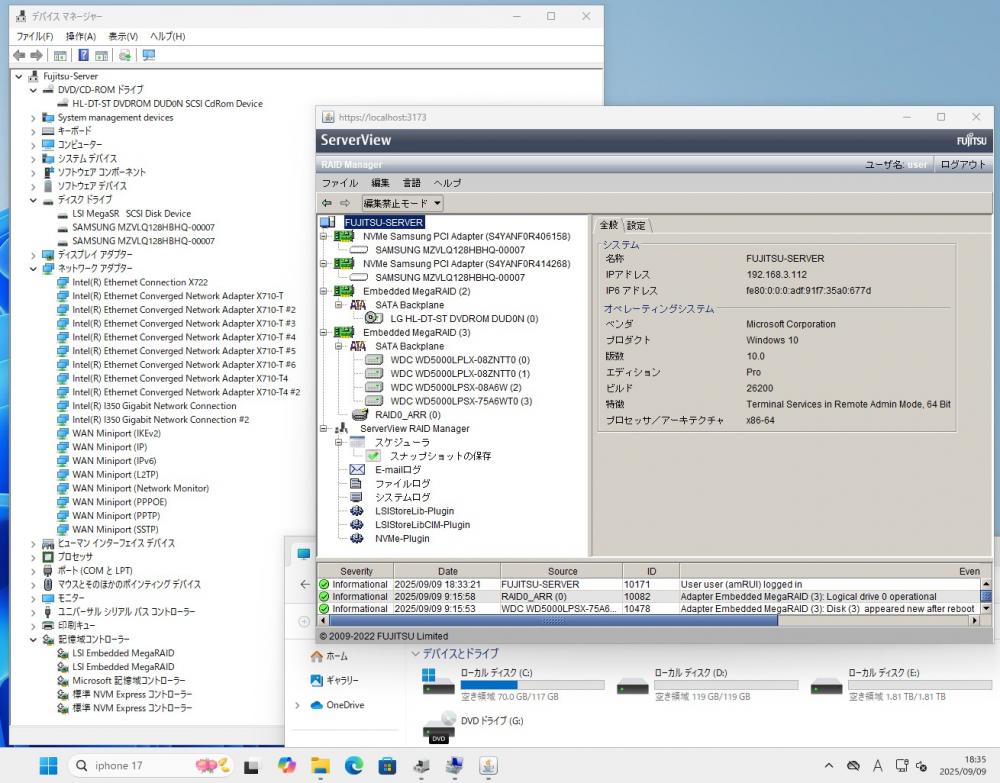Click the ログアウト button
Image resolution: width=1000 pixels, height=783 pixels.
click(x=963, y=165)
